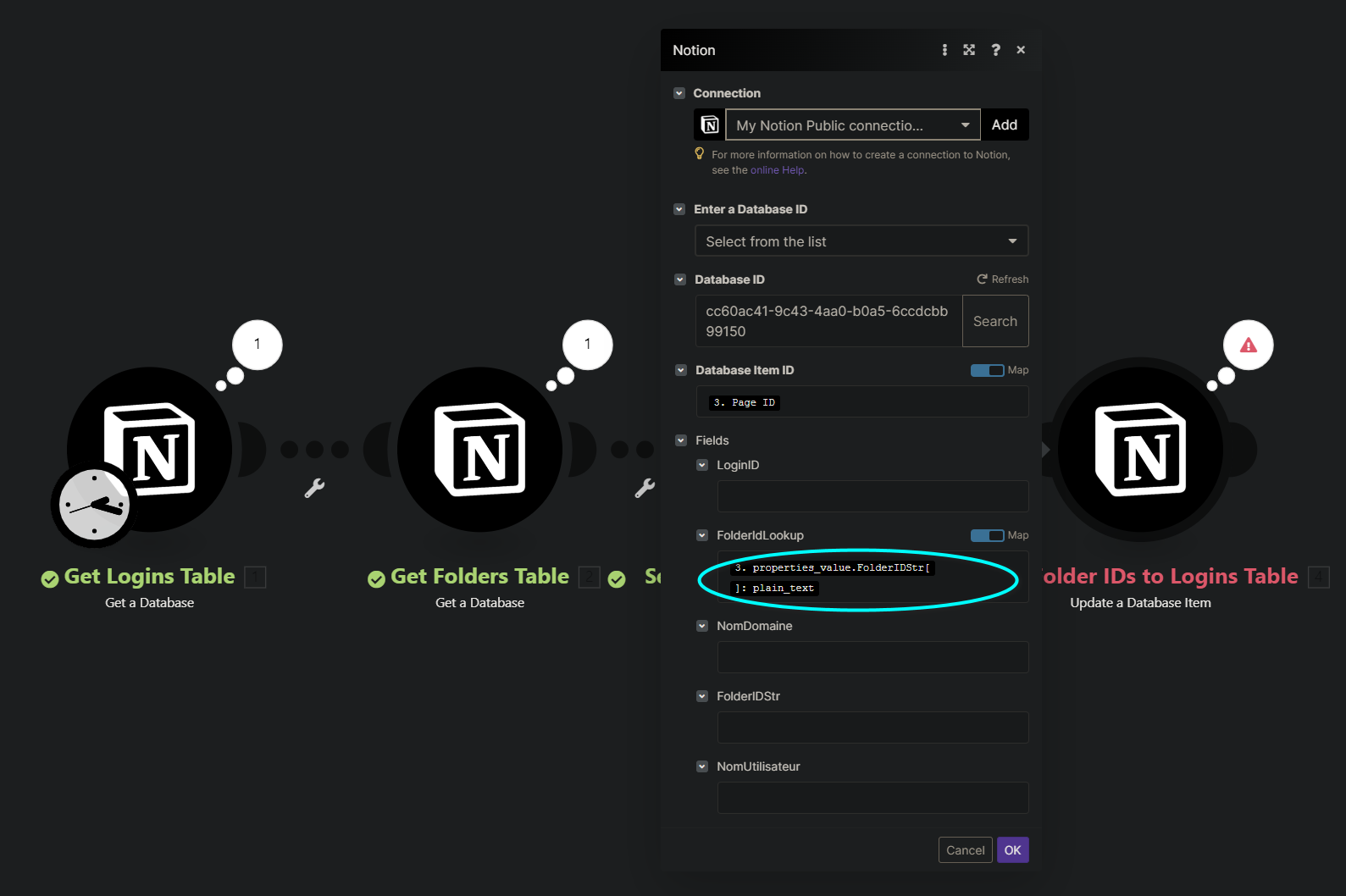Open the online Help link
Viewport: 1346px width, 896px height.
coord(777,170)
